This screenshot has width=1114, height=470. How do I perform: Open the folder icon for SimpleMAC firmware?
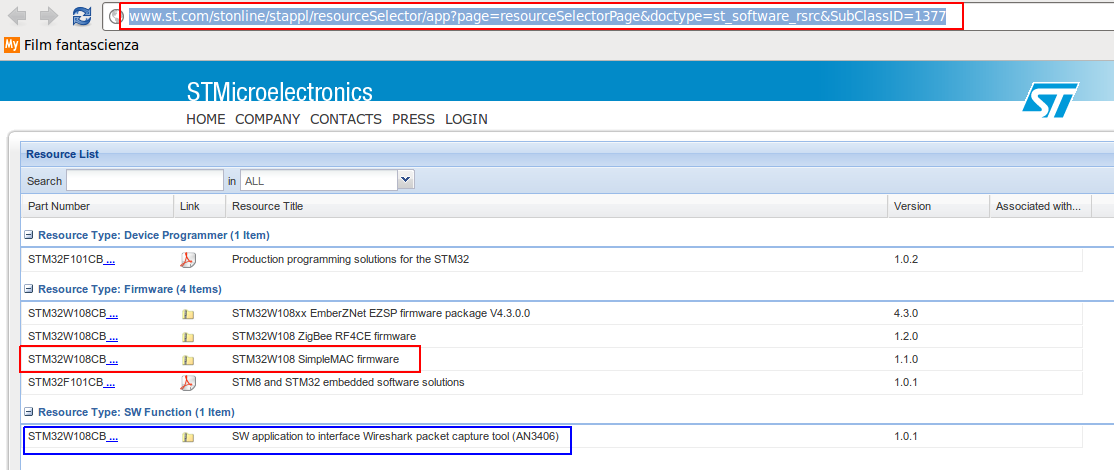[x=188, y=360]
